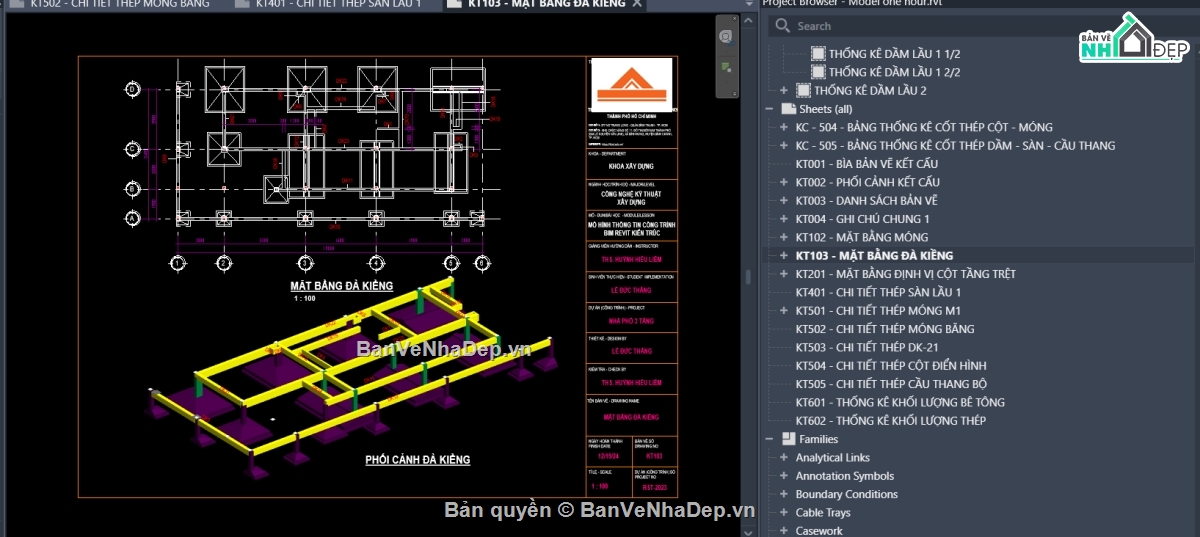Open the view tabs list dropdown arrow
1200x537 pixels.
coord(749,4)
